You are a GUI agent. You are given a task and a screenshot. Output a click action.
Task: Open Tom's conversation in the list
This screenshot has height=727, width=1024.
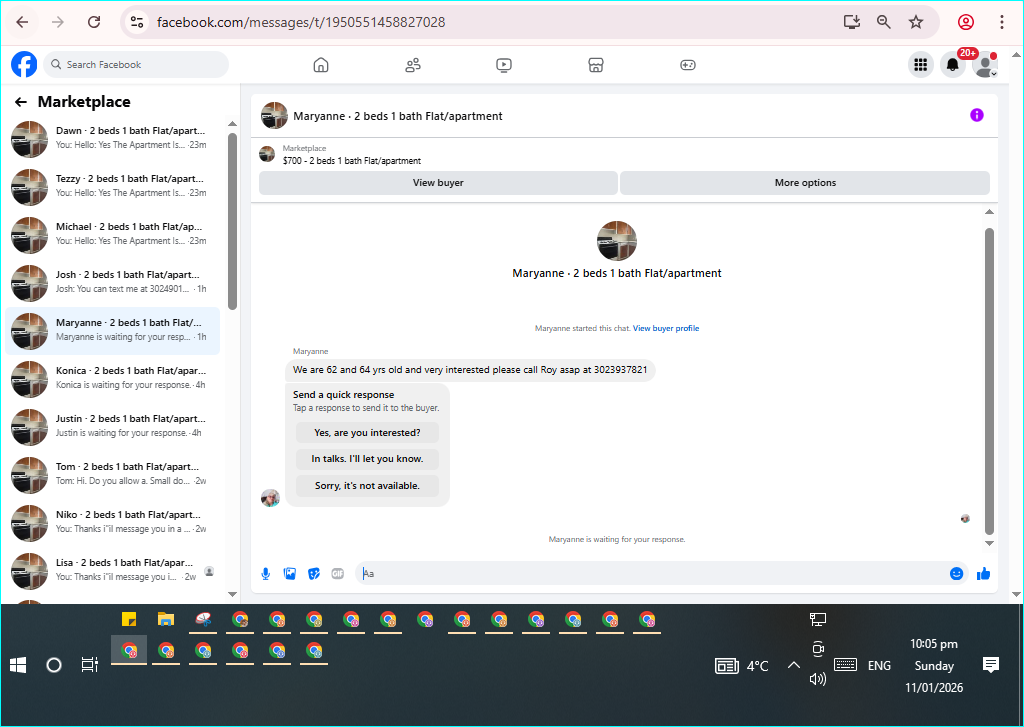[112, 474]
